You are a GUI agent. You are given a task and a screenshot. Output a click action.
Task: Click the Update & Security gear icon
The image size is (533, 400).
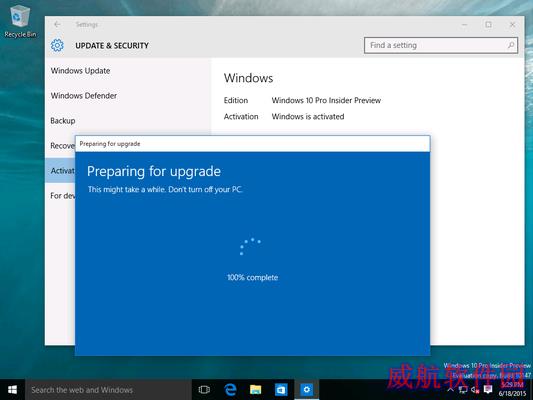click(x=57, y=45)
